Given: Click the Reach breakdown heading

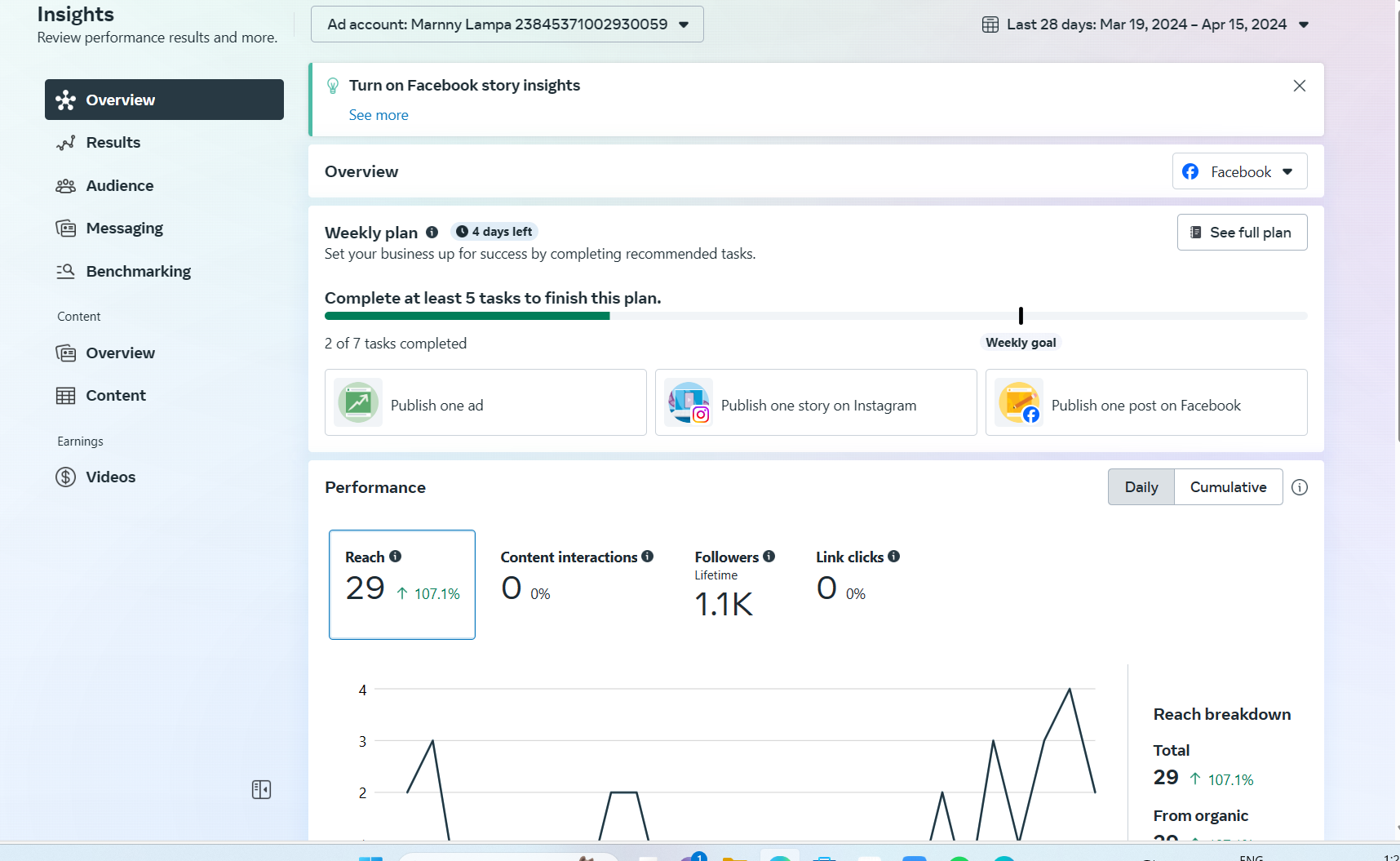Looking at the screenshot, I should 1222,714.
